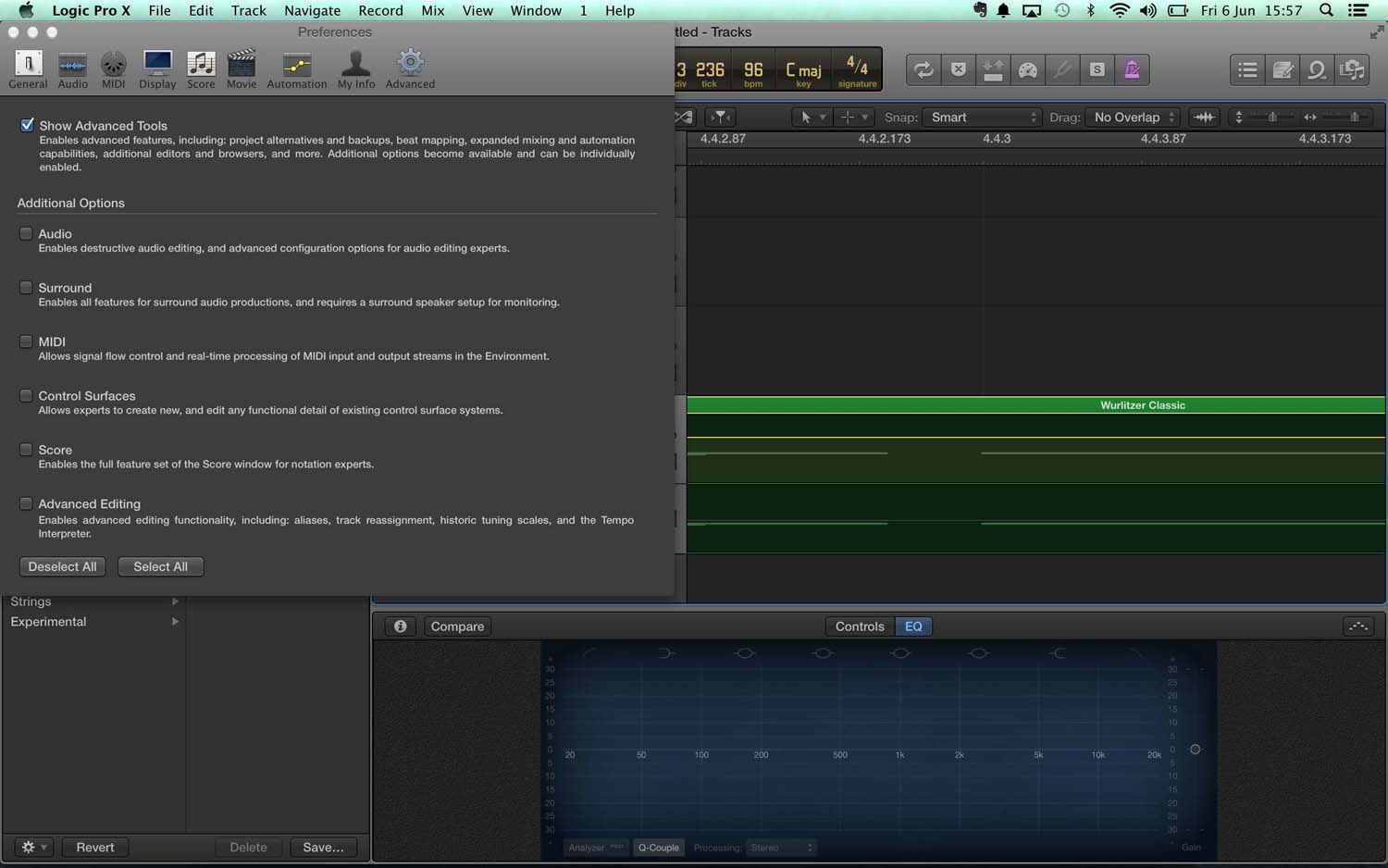Open Spotlight search in menu bar
The height and width of the screenshot is (868, 1388).
1326,10
